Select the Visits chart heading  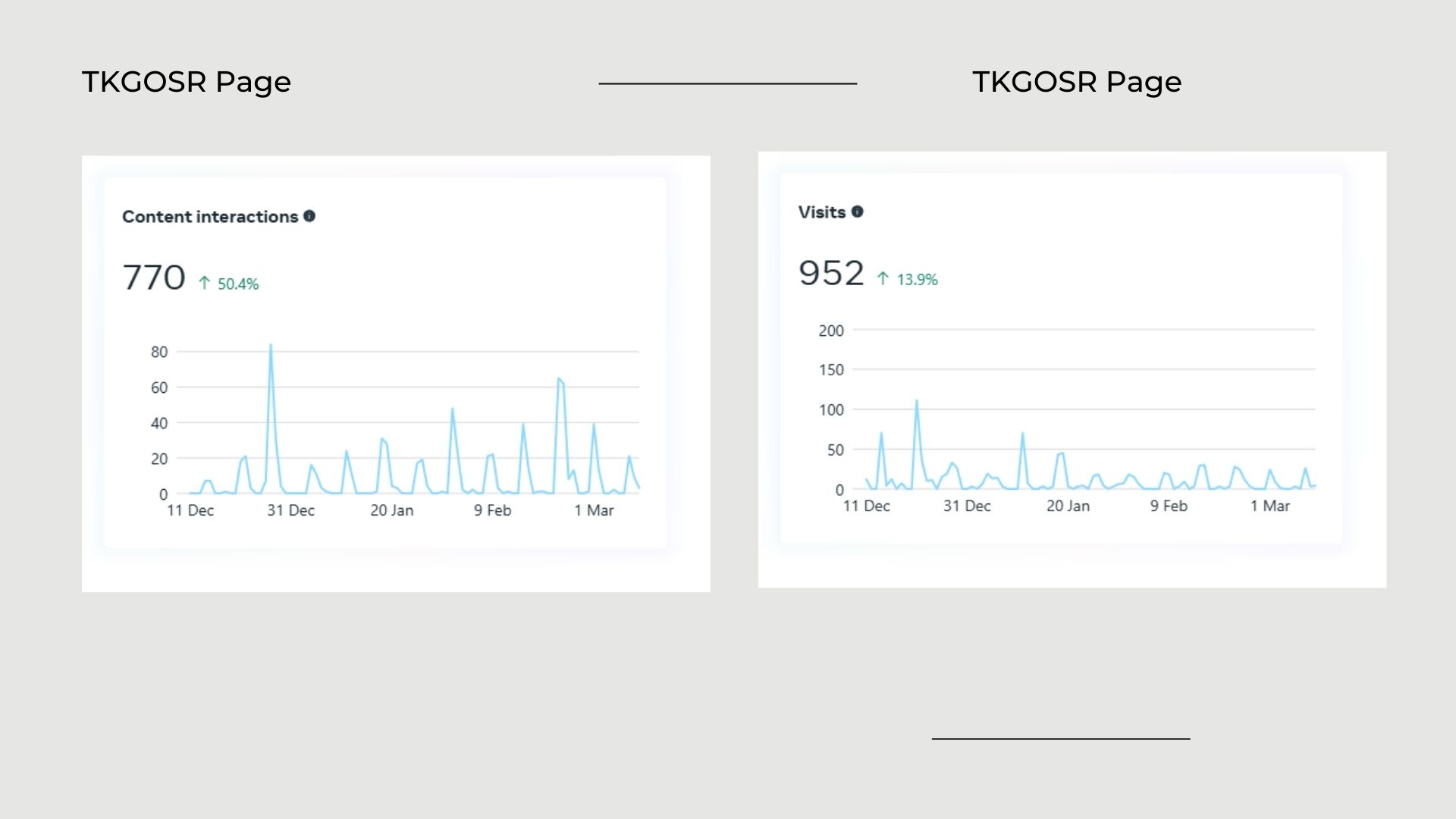[x=821, y=212]
